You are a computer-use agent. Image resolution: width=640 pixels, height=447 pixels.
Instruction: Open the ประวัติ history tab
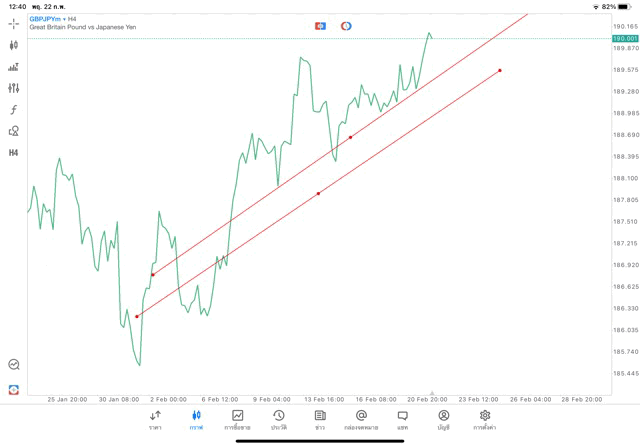click(x=279, y=419)
